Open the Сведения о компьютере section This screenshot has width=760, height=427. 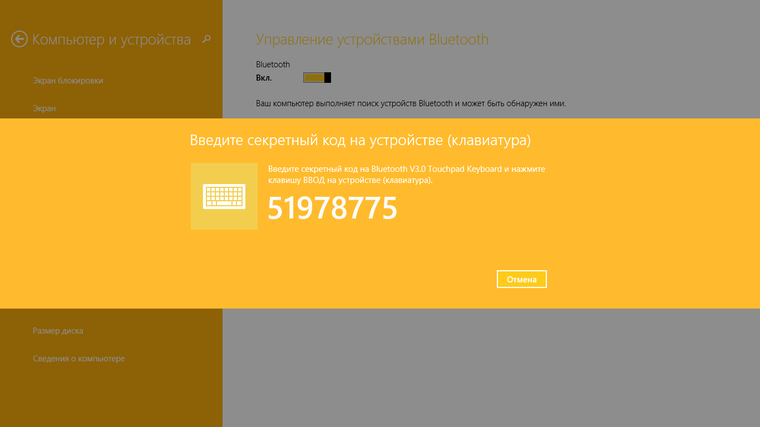[79, 359]
